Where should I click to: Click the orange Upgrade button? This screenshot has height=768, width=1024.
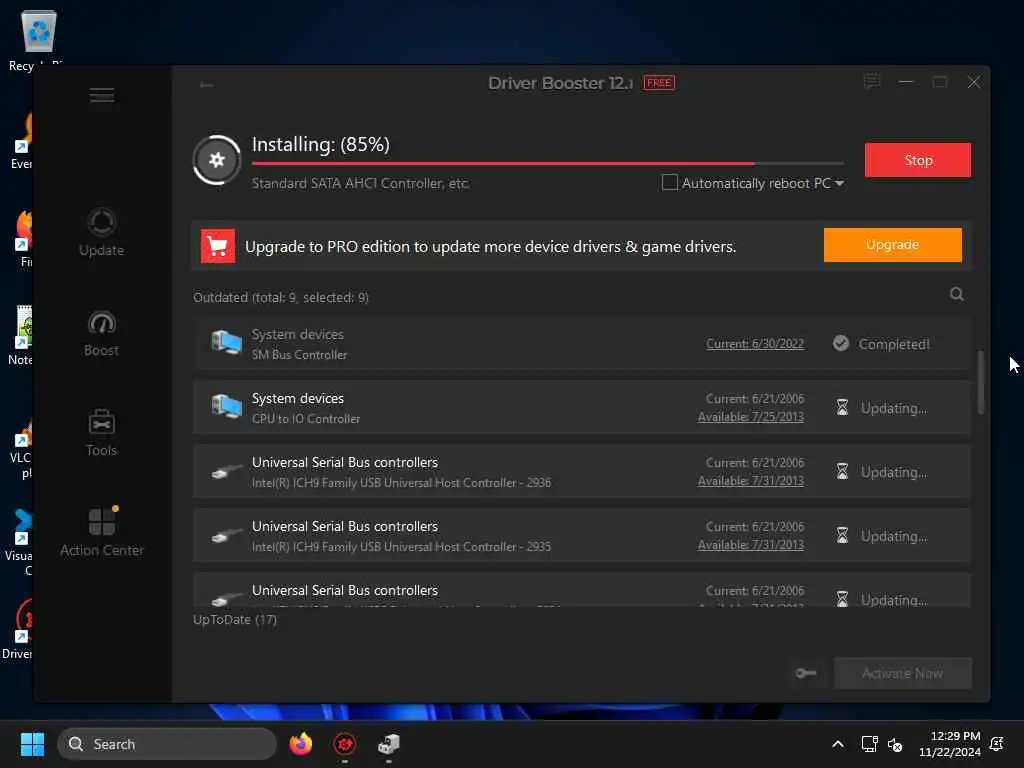pyautogui.click(x=892, y=245)
